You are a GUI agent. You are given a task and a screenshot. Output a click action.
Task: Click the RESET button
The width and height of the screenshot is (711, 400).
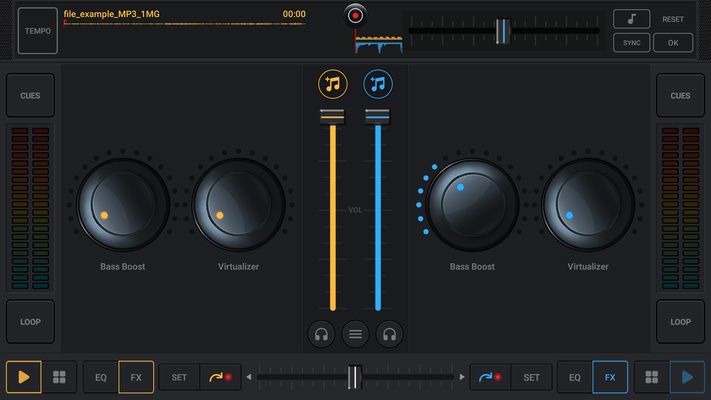673,19
